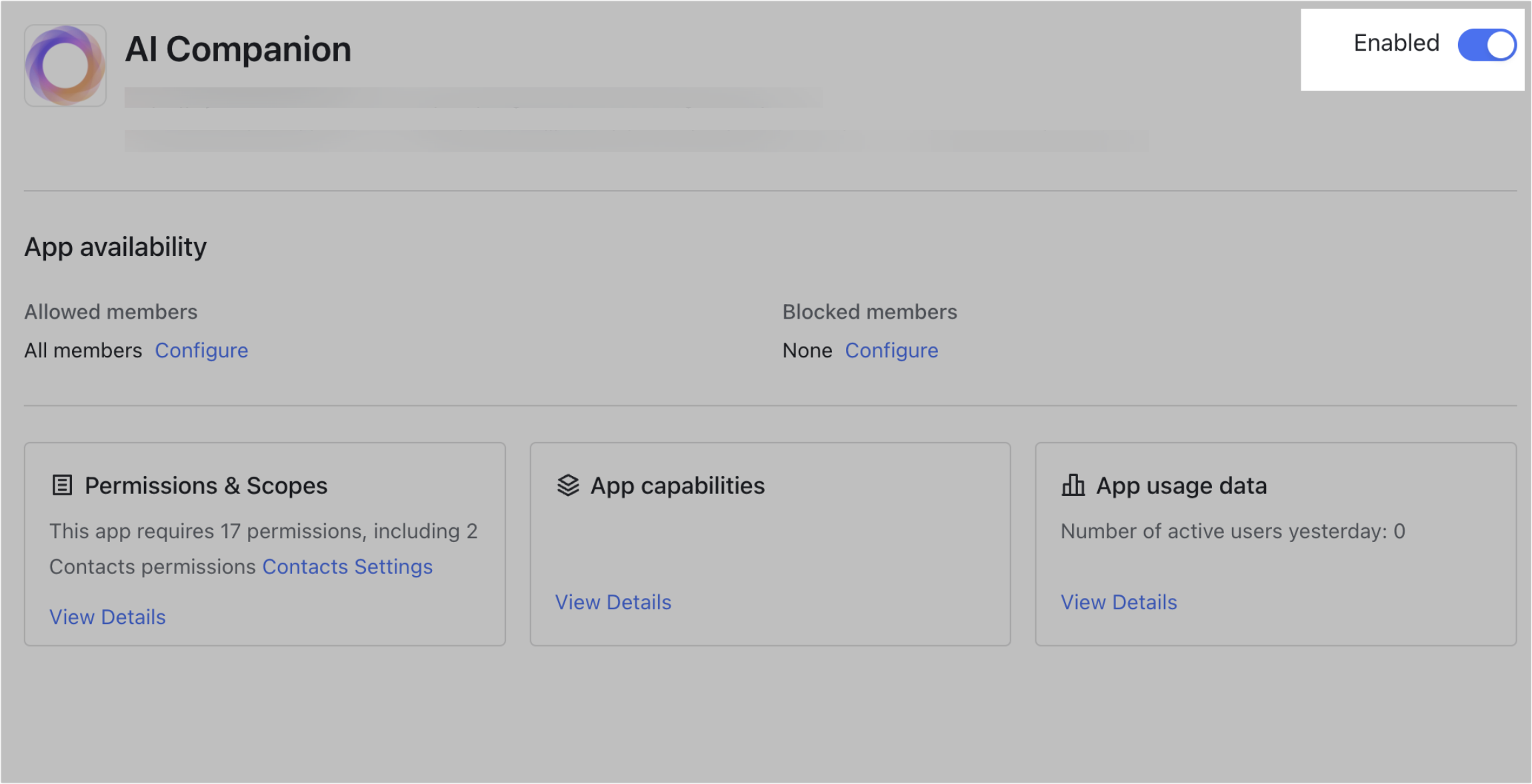Click the Permissions & Scopes document icon
The width and height of the screenshot is (1532, 784).
click(62, 485)
